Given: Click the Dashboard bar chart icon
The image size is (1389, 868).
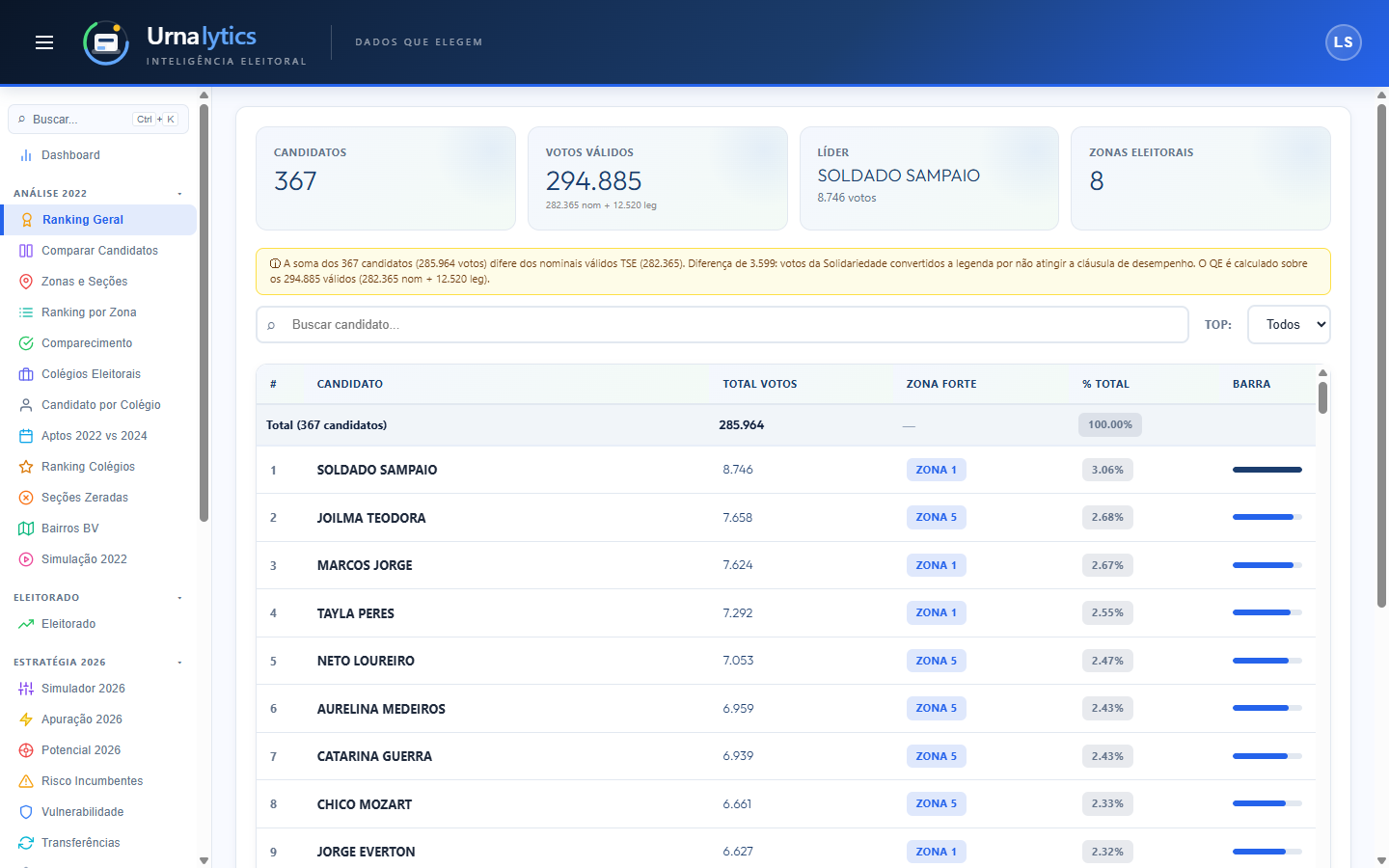Looking at the screenshot, I should coord(26,155).
